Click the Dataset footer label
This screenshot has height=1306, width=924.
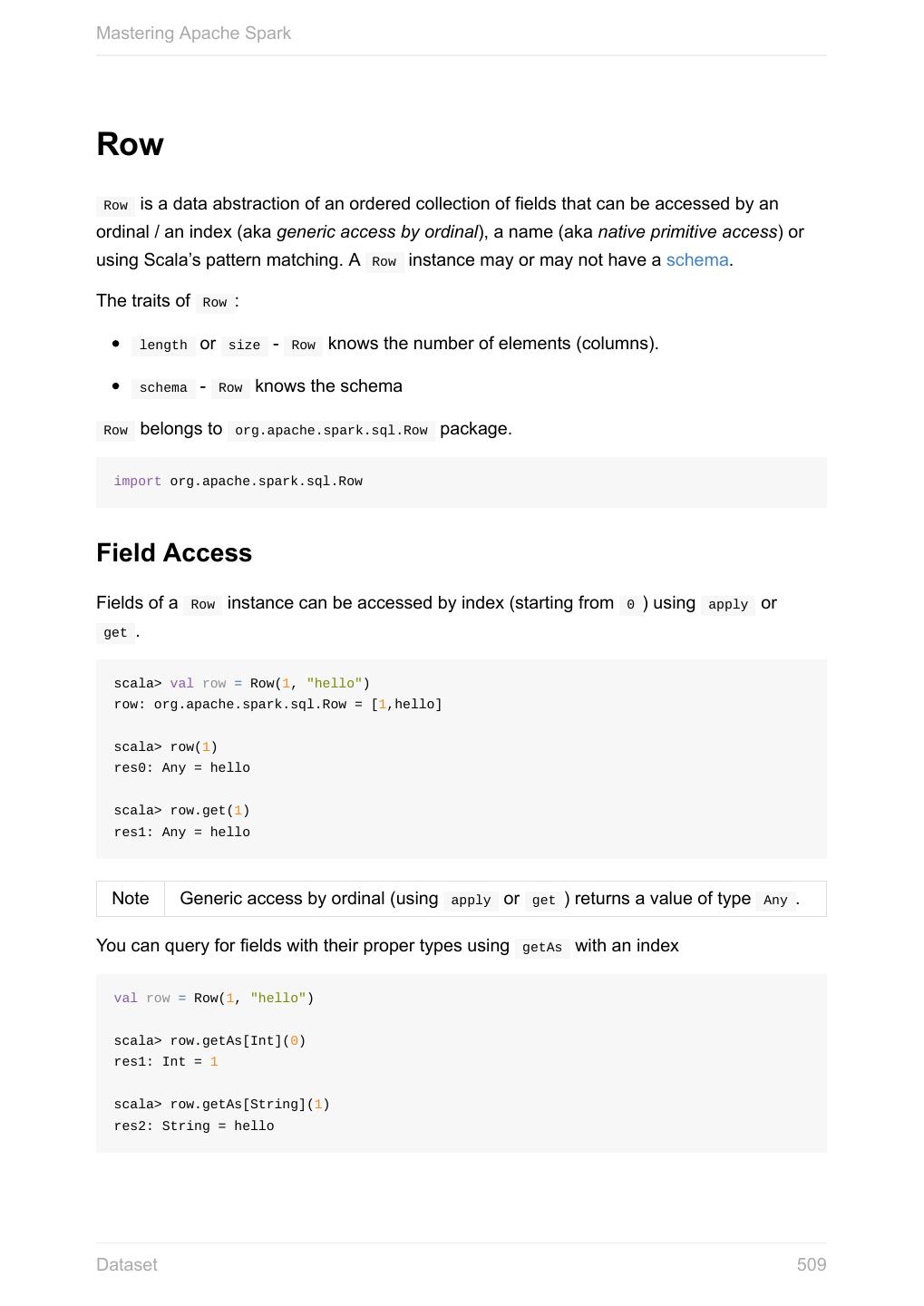[x=126, y=1264]
